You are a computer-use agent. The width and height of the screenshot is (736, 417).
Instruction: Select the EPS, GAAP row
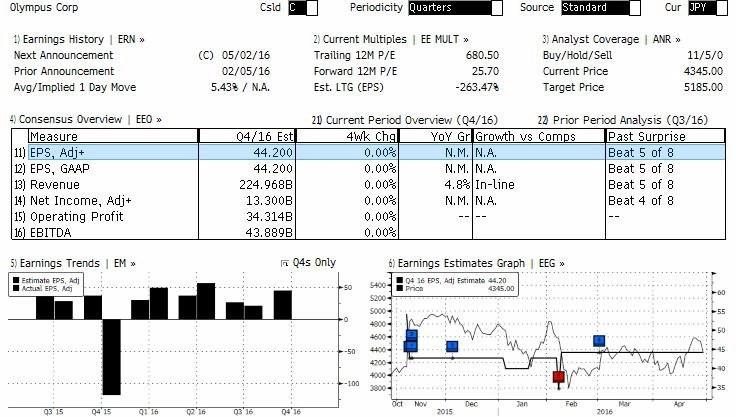coord(368,169)
